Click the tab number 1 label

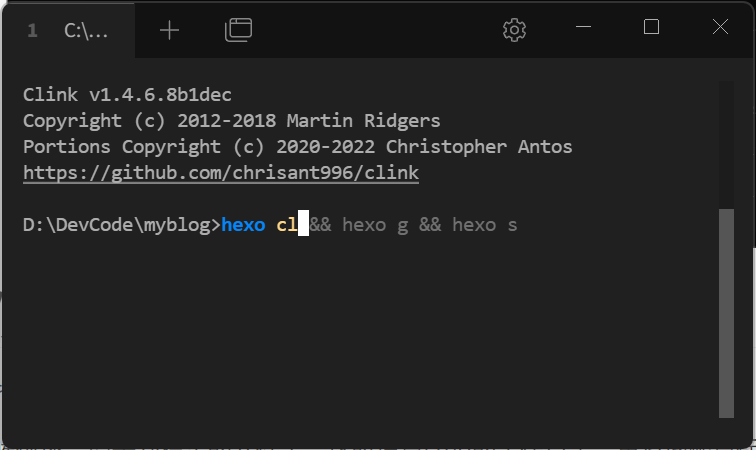(x=32, y=31)
